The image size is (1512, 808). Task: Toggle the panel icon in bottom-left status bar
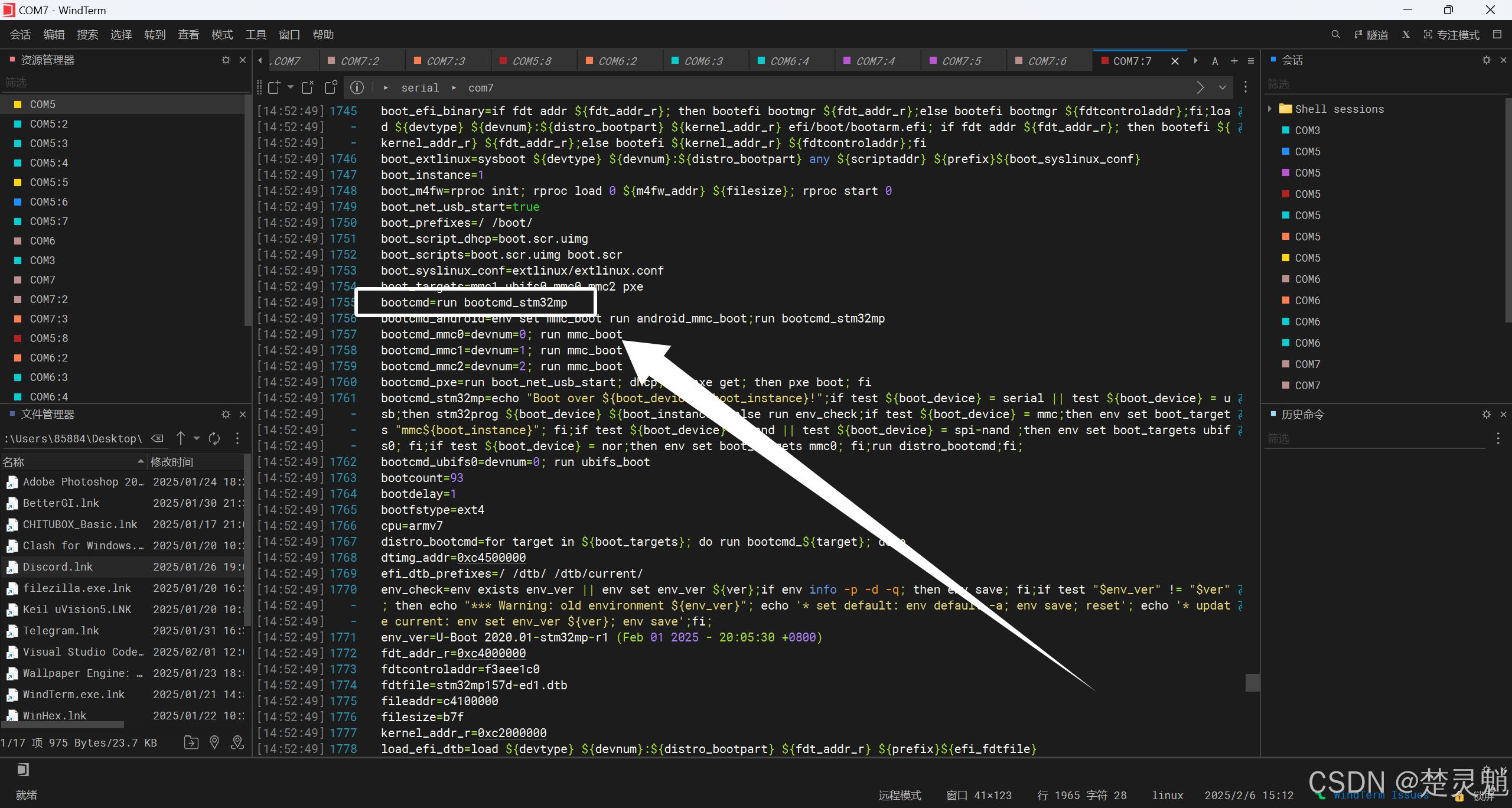(22, 769)
